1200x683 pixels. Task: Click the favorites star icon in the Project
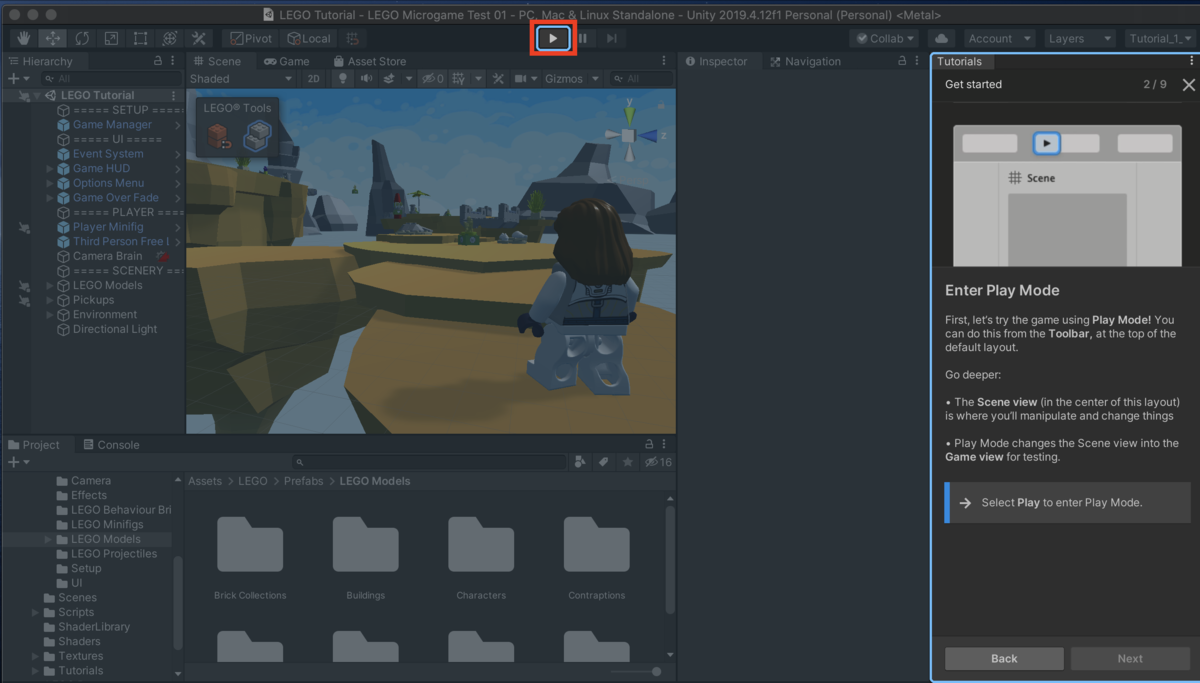click(627, 462)
